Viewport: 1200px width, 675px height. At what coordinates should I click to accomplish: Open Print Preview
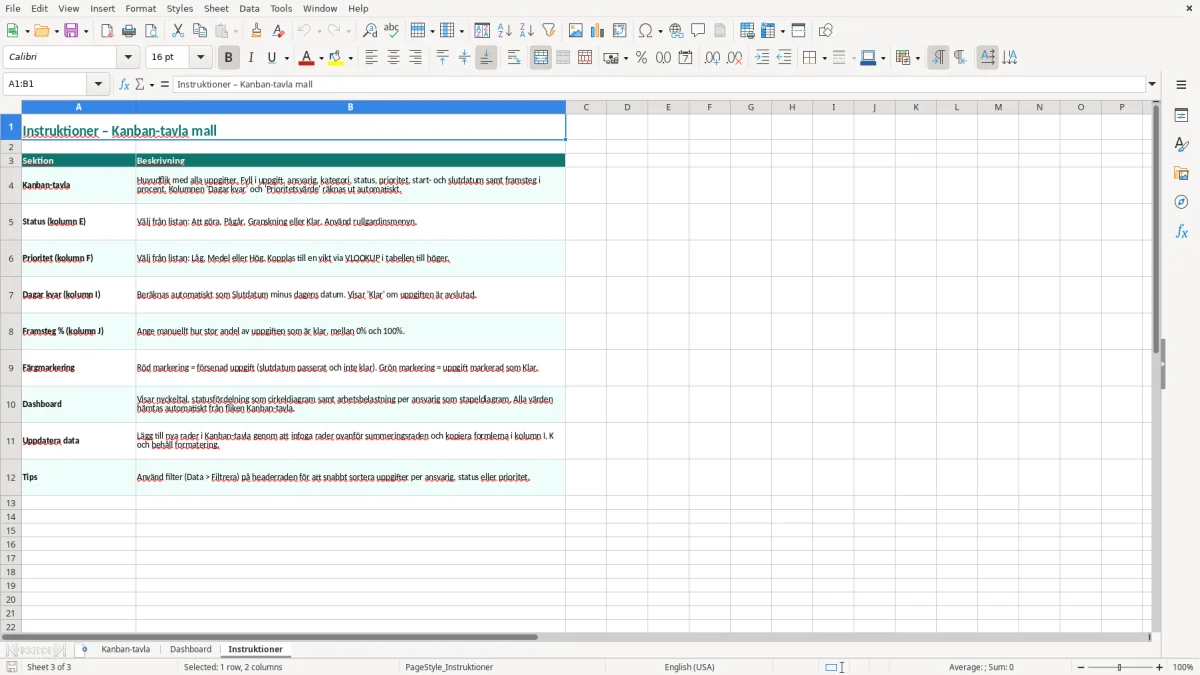151,31
